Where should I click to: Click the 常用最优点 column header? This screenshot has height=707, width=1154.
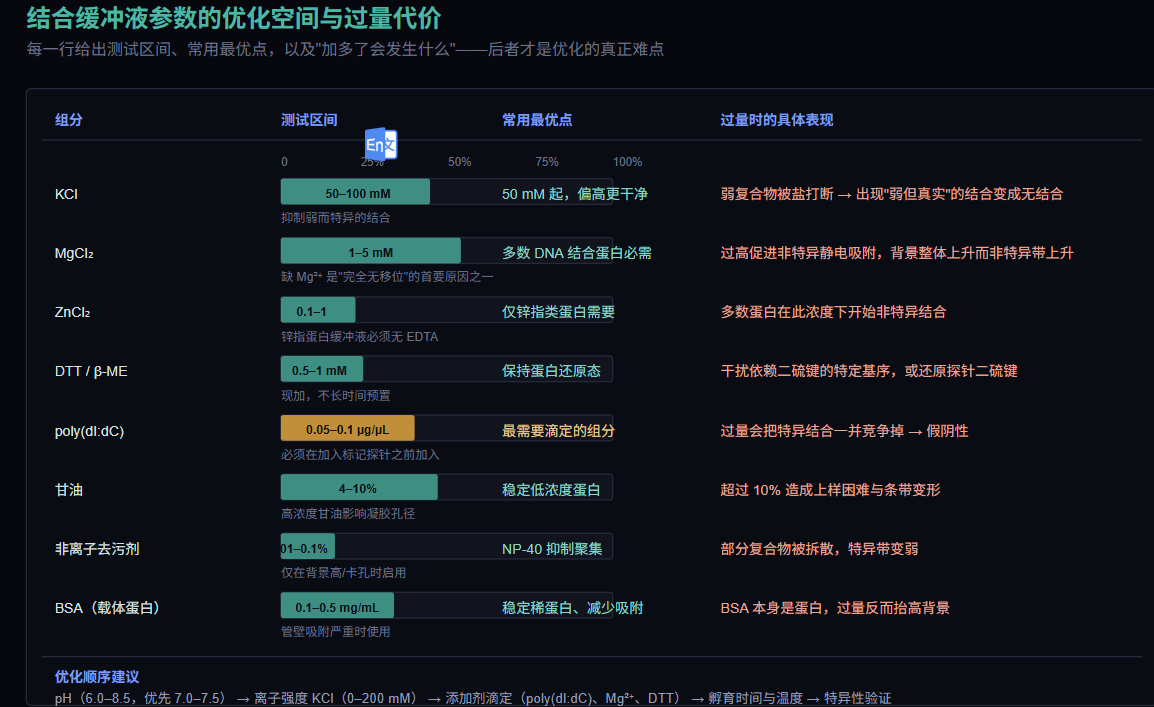[537, 120]
